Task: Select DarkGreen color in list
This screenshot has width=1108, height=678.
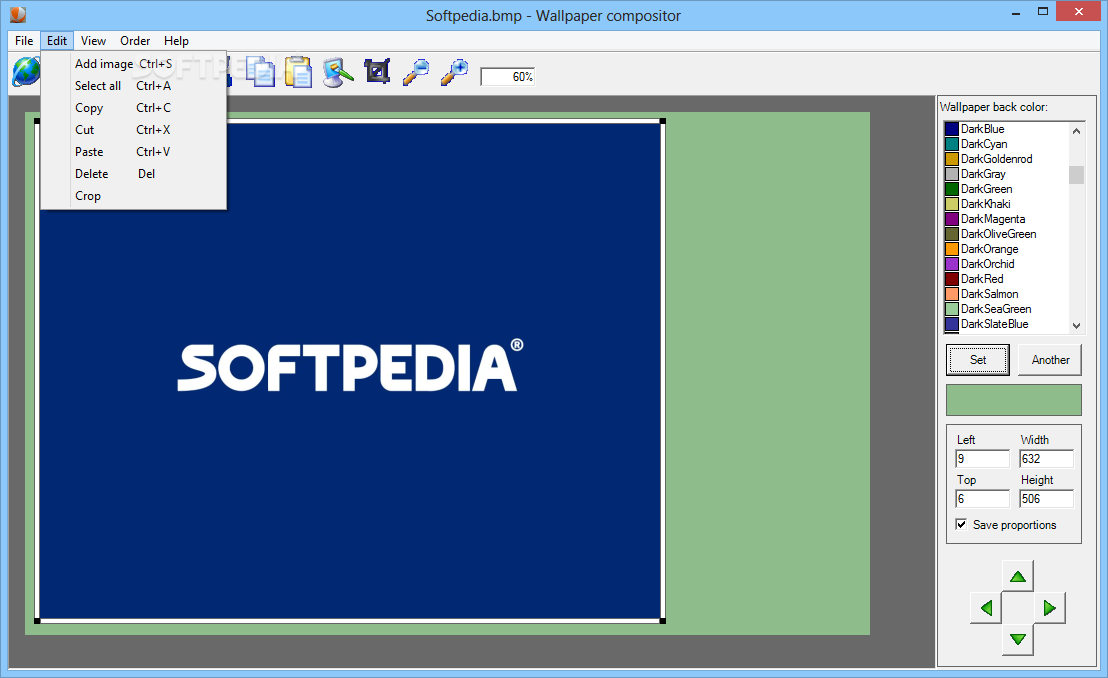Action: (x=1006, y=189)
